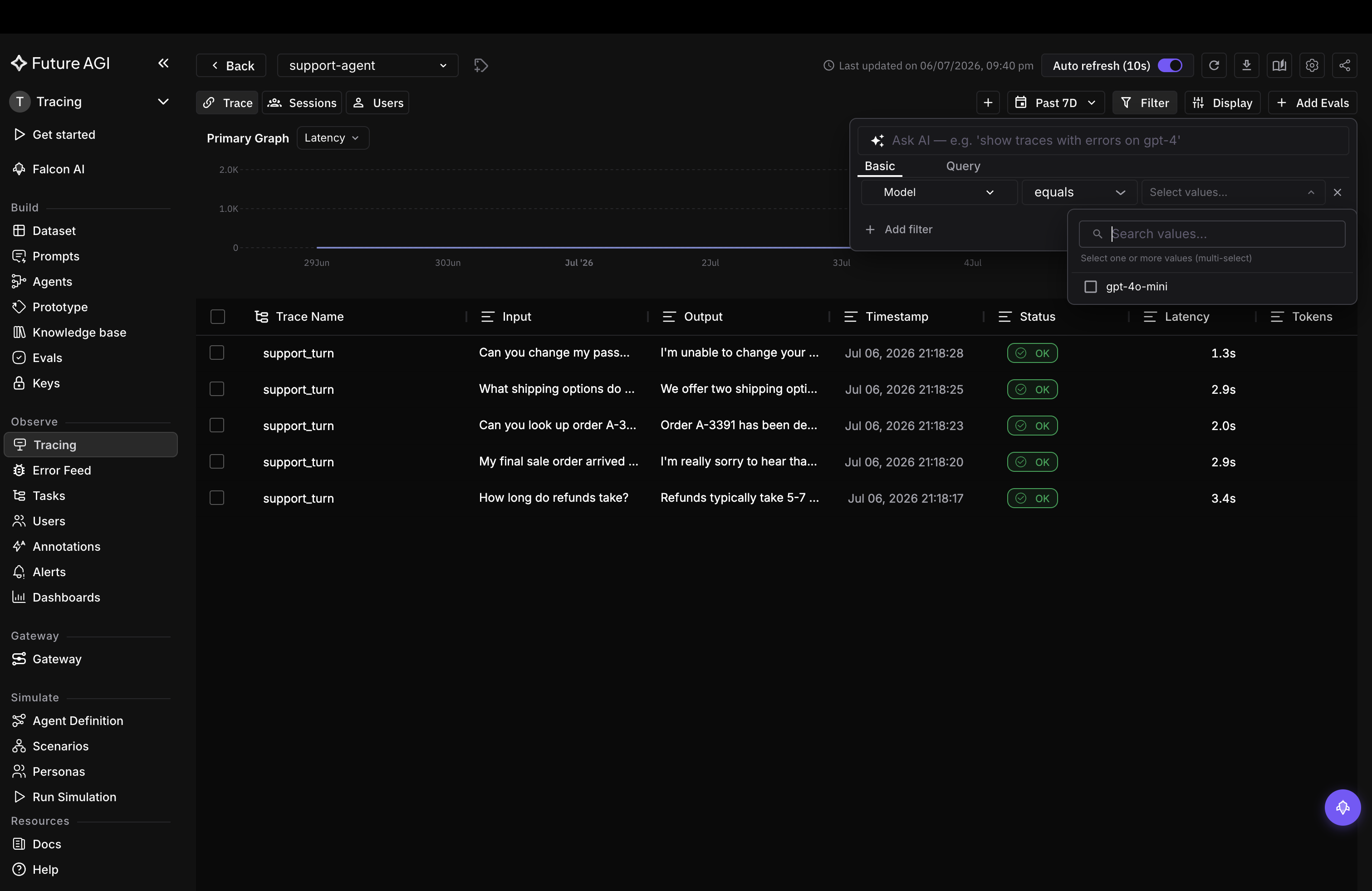The height and width of the screenshot is (891, 1372).
Task: Open Gateway in the sidebar
Action: click(x=57, y=658)
